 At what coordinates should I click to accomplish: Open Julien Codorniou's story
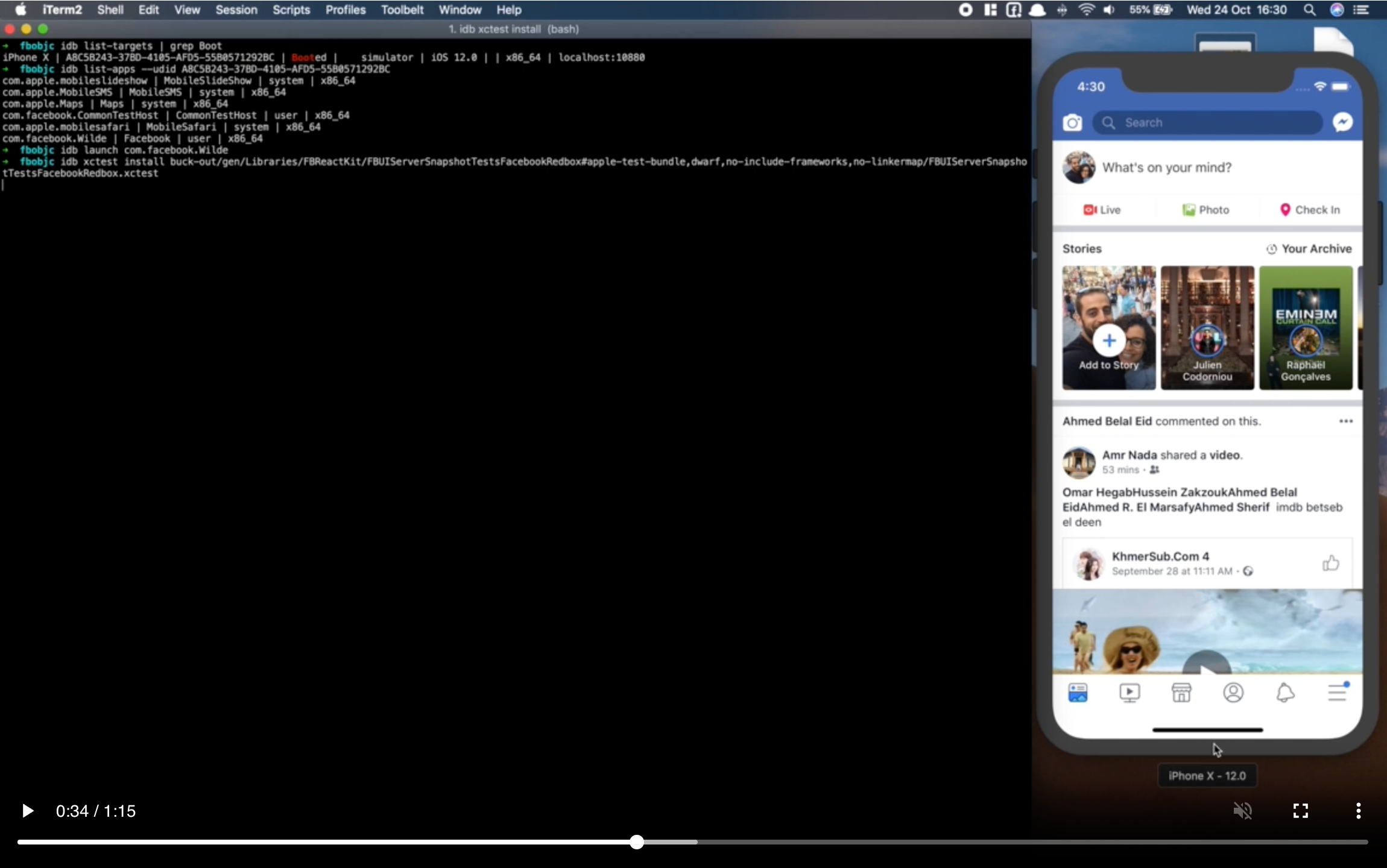pyautogui.click(x=1207, y=328)
